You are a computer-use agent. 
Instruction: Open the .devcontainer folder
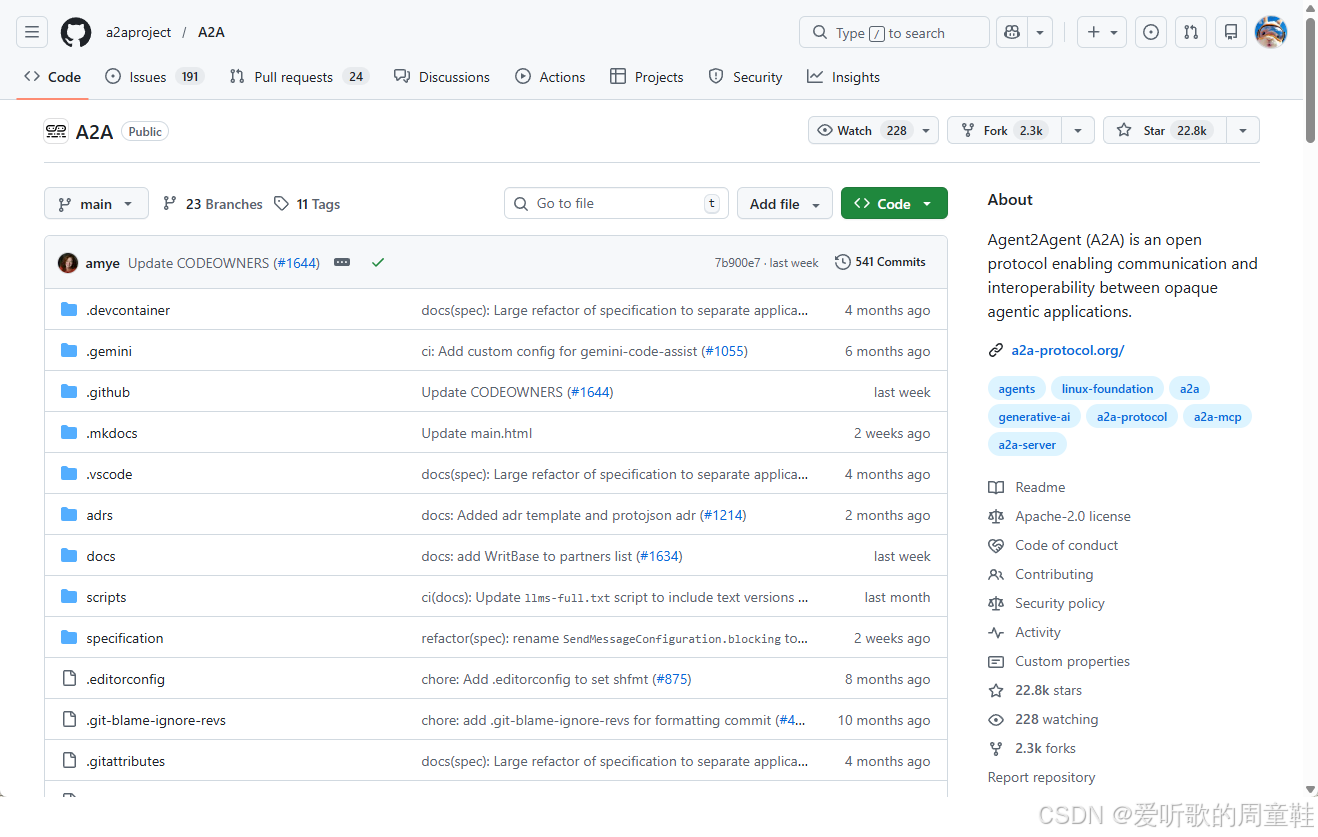tap(128, 310)
